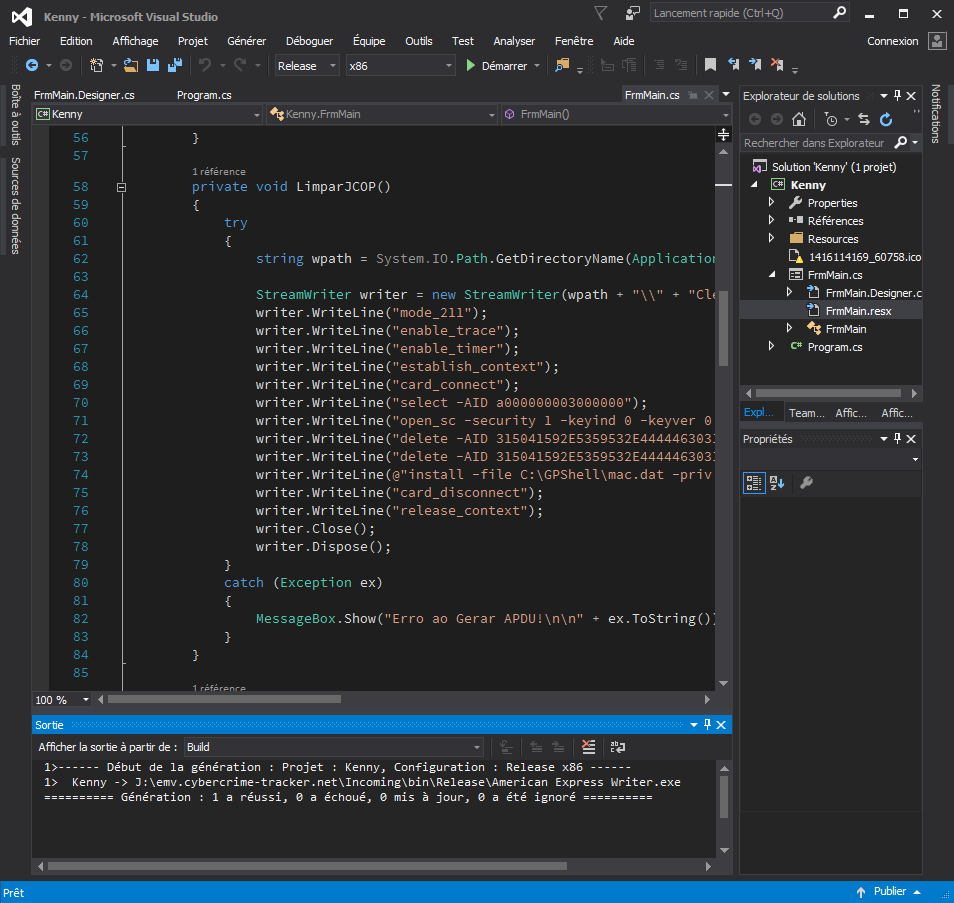Open the Release configuration dropdown
The height and width of the screenshot is (903, 954).
tap(308, 66)
